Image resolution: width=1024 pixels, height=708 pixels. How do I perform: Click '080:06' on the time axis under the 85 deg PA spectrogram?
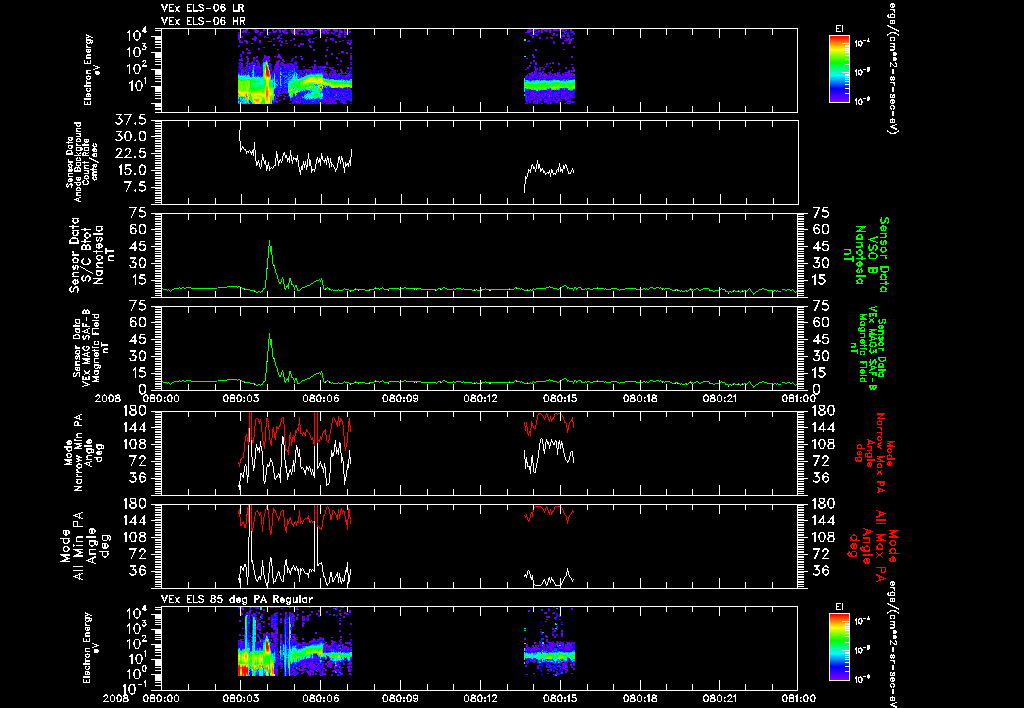pos(321,698)
